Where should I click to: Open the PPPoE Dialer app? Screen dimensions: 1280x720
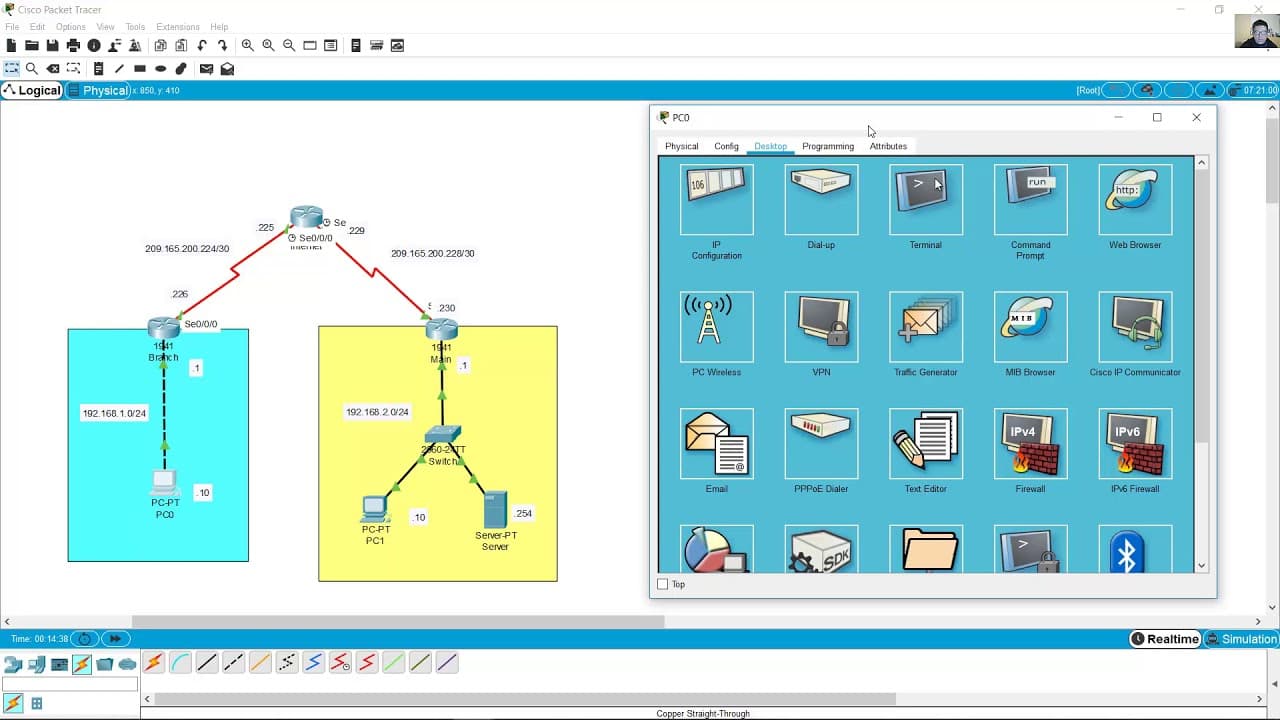[x=821, y=444]
